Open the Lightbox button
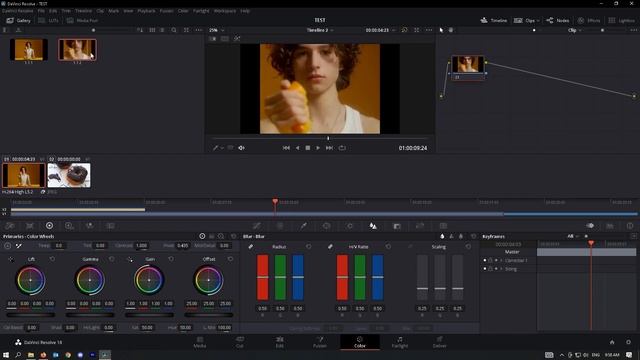The height and width of the screenshot is (360, 640). click(x=622, y=20)
